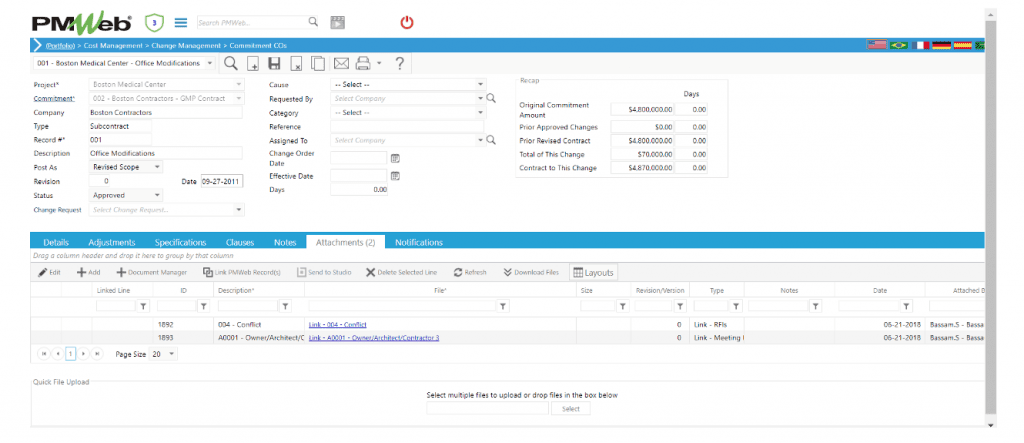1024x443 pixels.
Task: Click Delete Selected Line button
Action: [x=401, y=272]
